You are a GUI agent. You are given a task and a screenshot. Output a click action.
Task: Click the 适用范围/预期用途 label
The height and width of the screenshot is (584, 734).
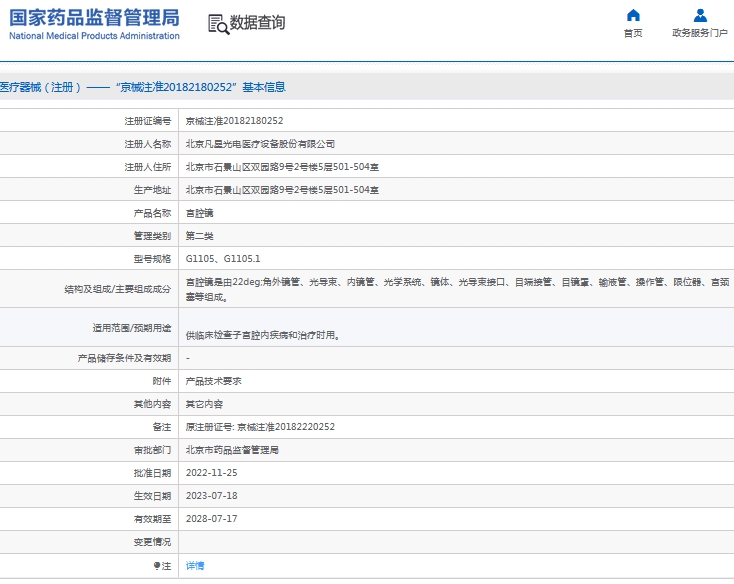(x=132, y=328)
